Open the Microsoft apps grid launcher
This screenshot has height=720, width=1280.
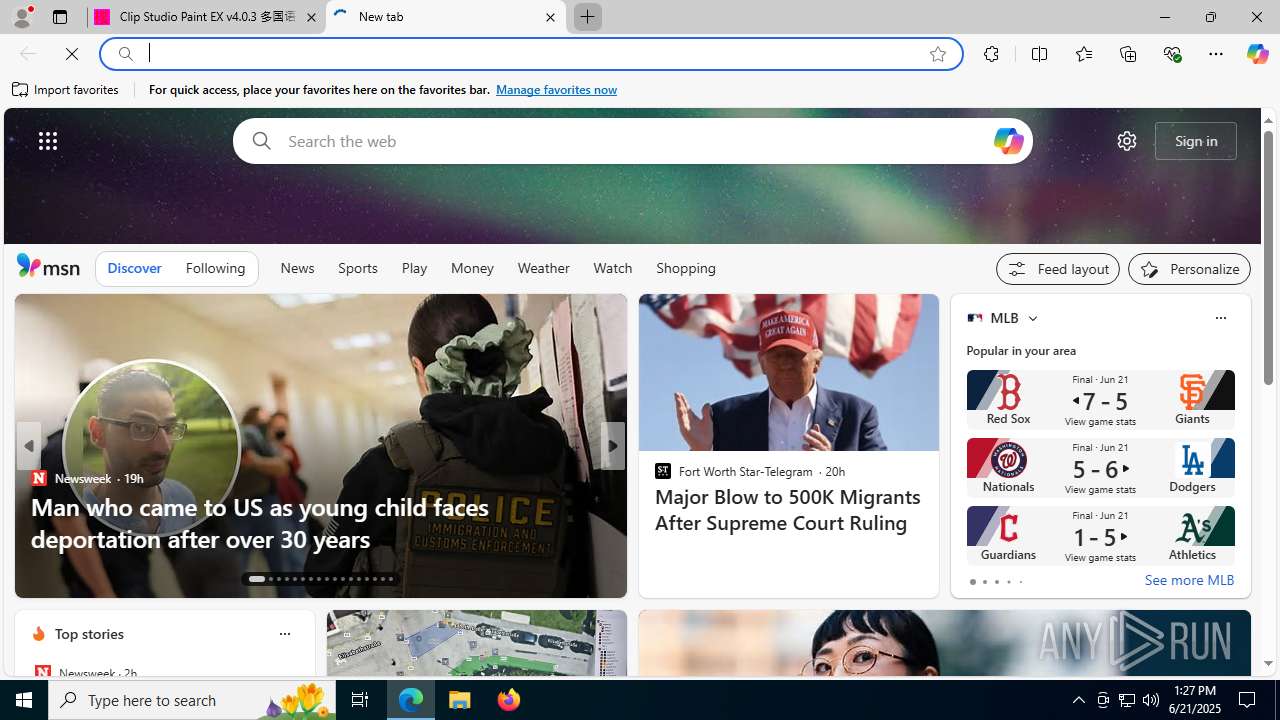[x=47, y=141]
